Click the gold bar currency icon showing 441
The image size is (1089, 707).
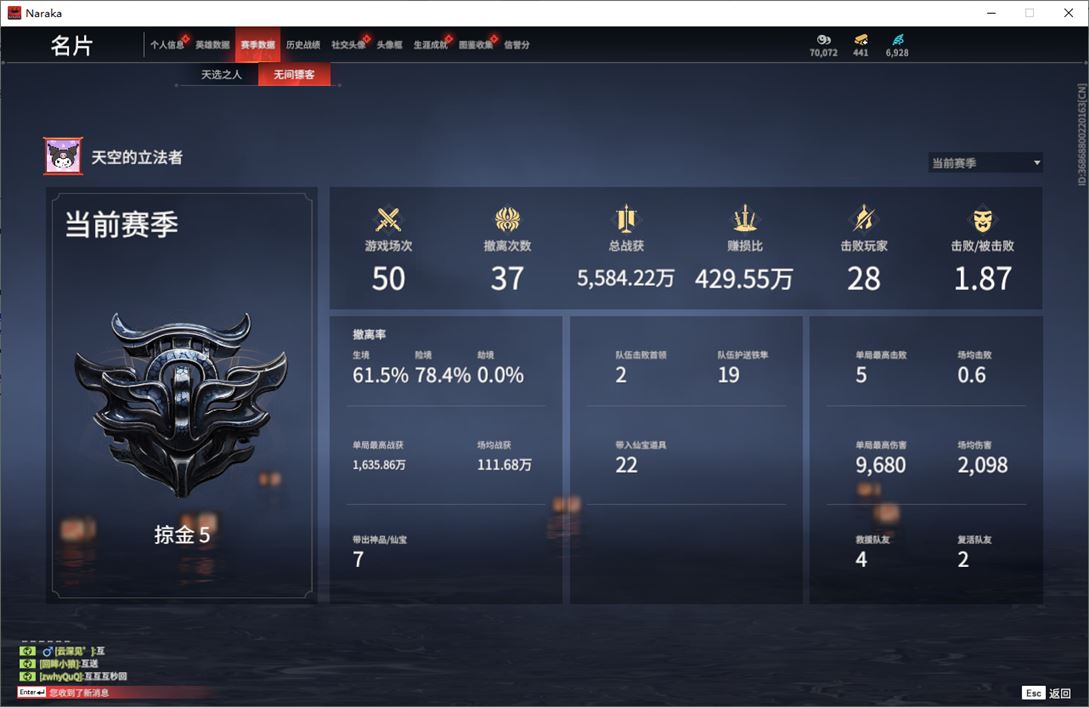pos(861,40)
